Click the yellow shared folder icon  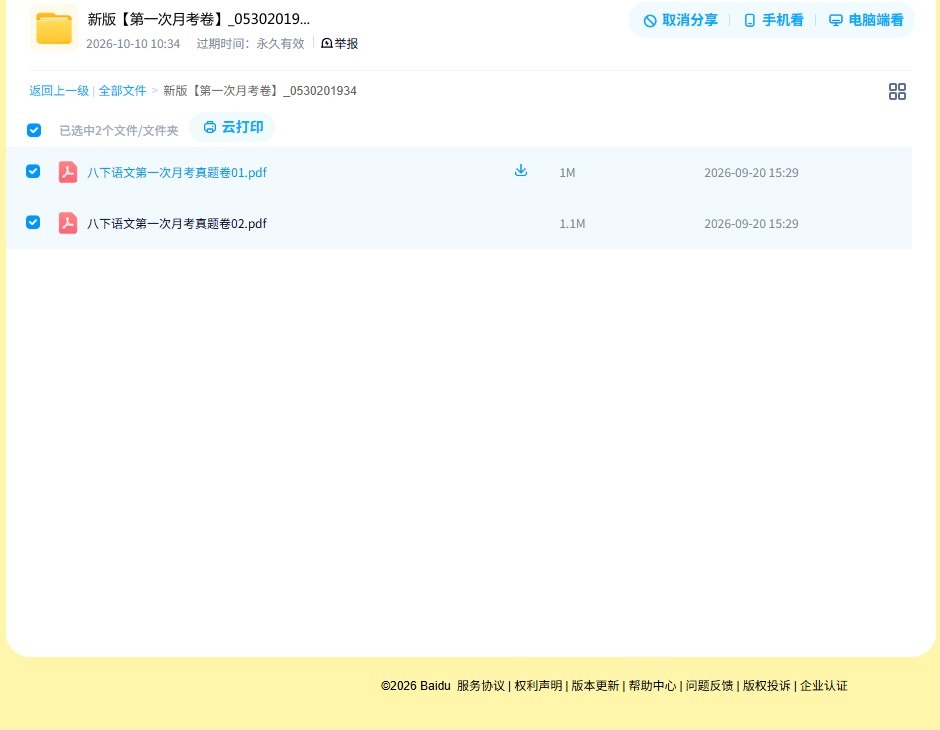tap(54, 28)
